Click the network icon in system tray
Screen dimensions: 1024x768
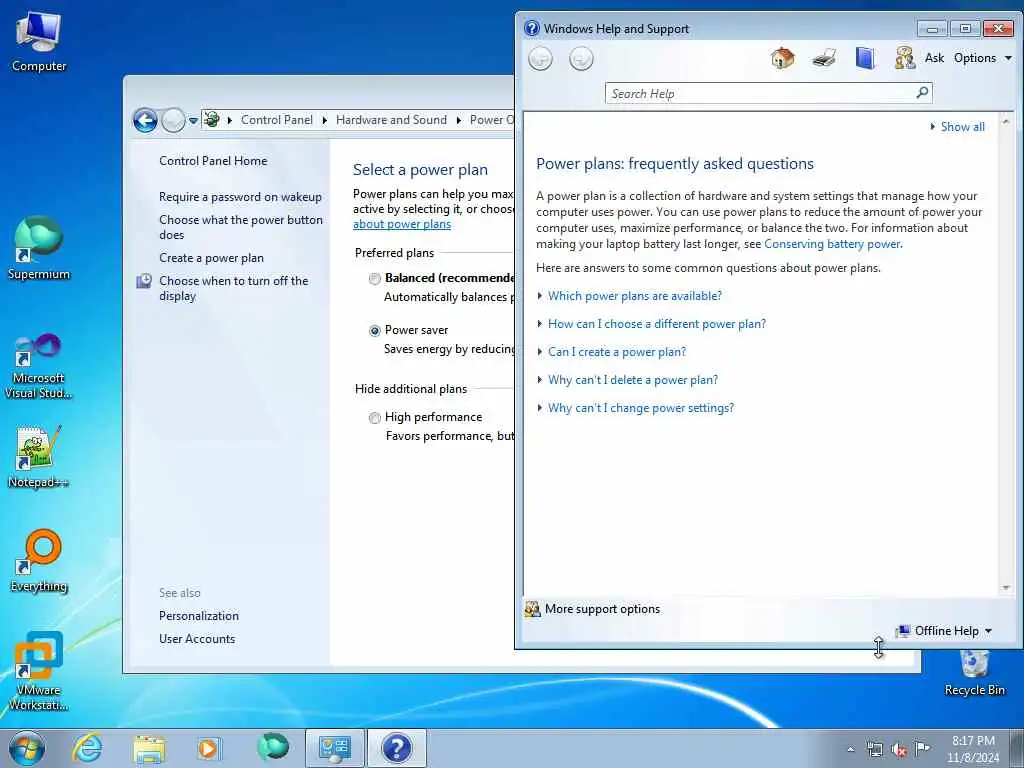(x=874, y=750)
